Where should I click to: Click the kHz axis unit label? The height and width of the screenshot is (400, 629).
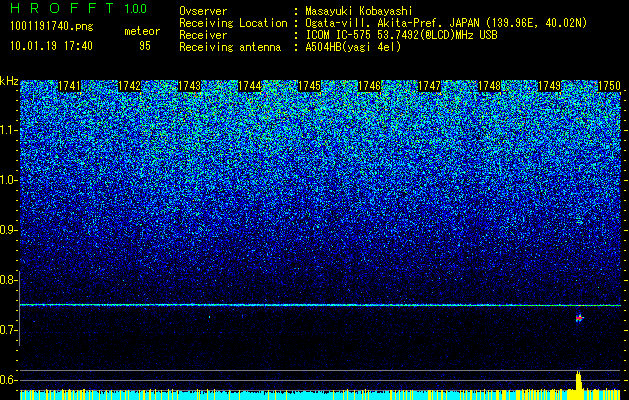click(9, 81)
